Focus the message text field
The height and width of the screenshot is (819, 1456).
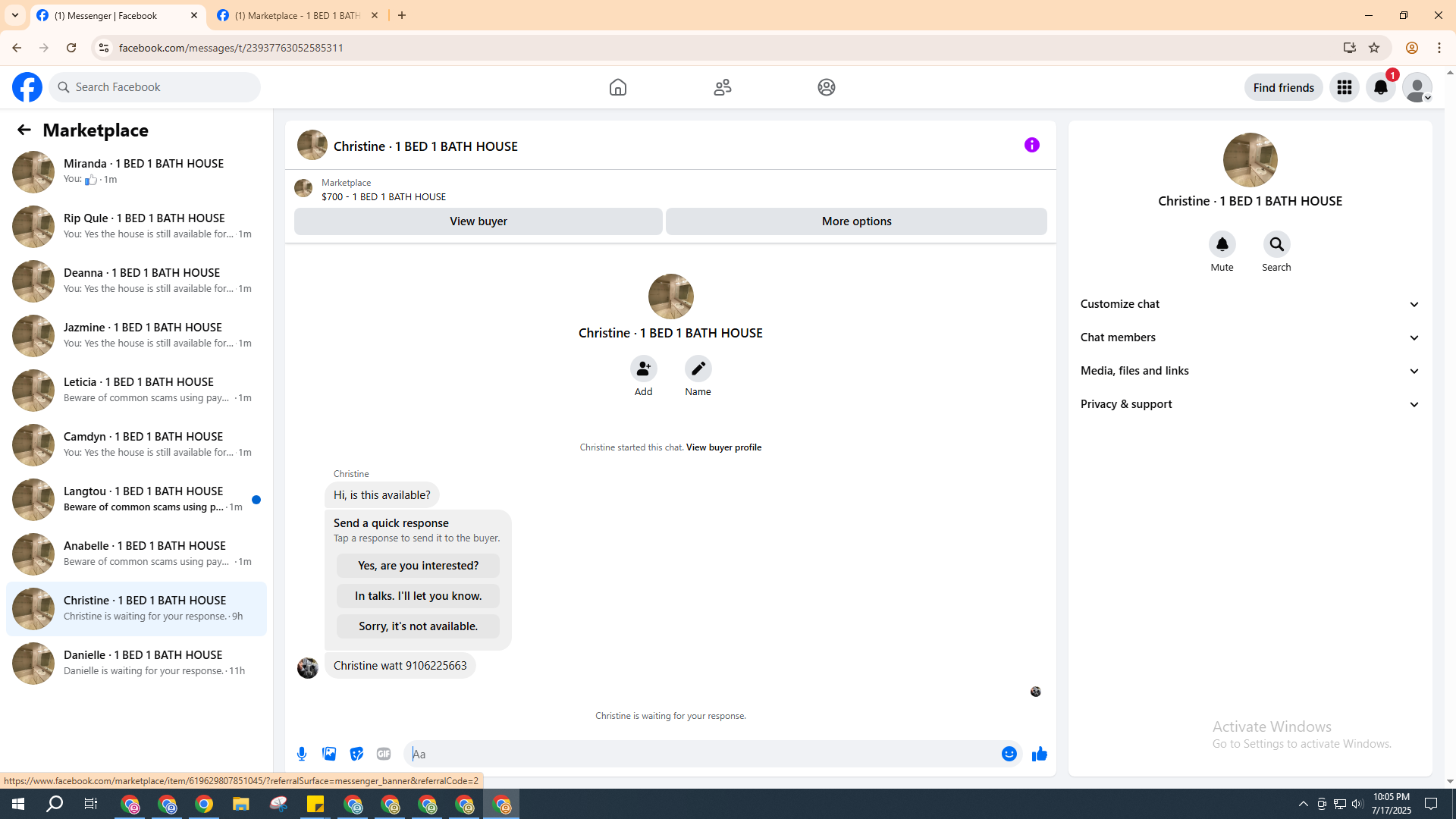(701, 754)
